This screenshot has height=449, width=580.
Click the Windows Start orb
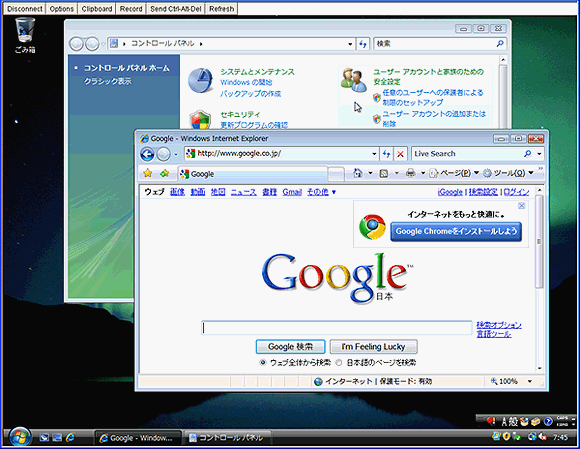pyautogui.click(x=20, y=438)
